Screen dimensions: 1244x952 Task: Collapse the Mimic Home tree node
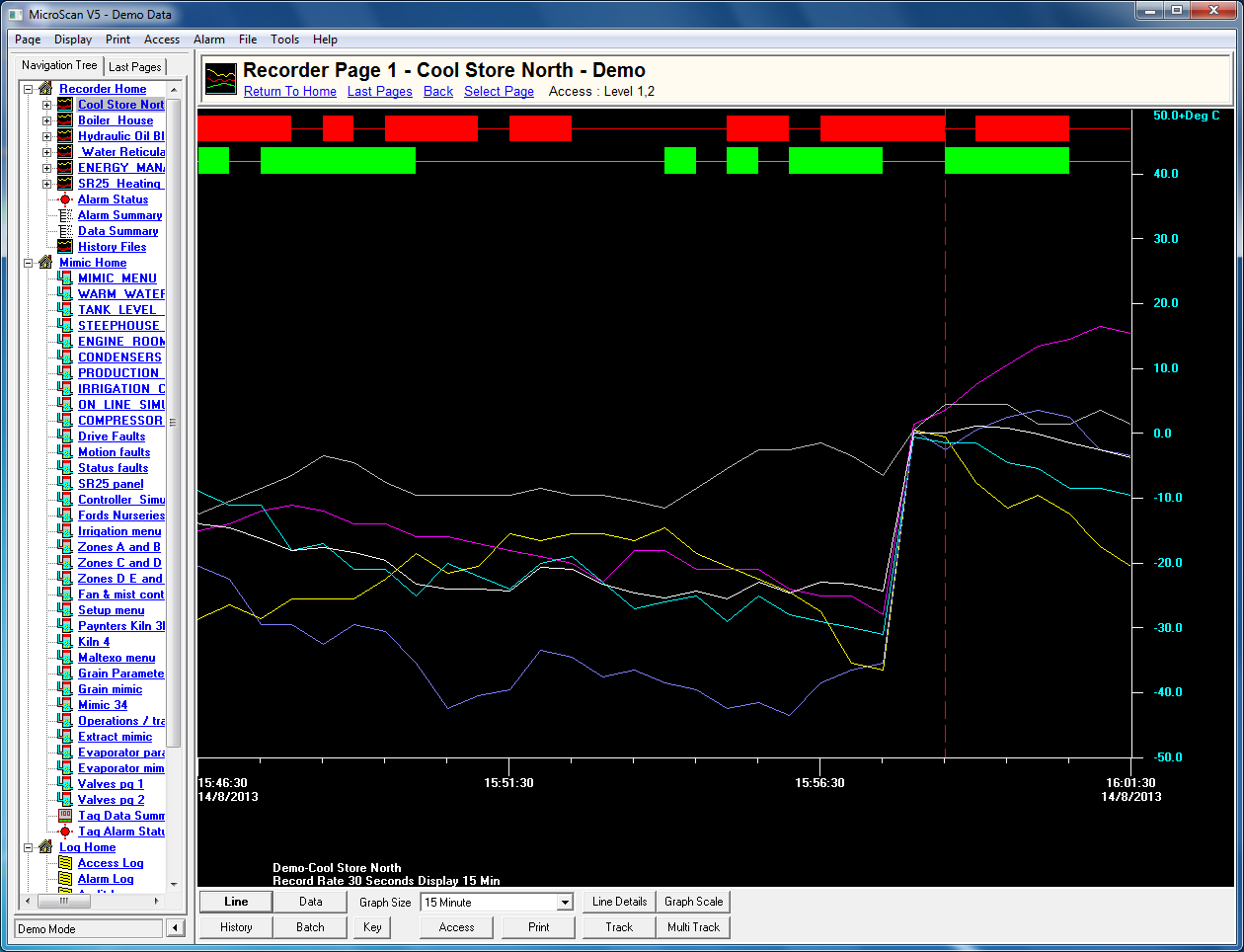click(29, 263)
